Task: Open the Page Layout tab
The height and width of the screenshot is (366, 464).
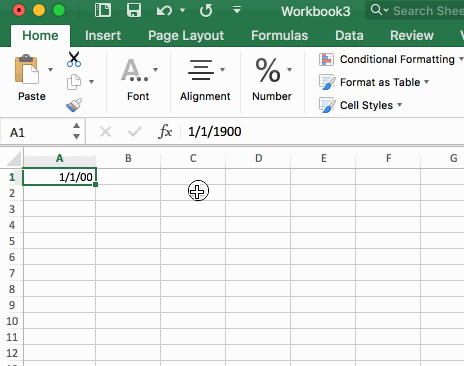Action: (x=186, y=36)
